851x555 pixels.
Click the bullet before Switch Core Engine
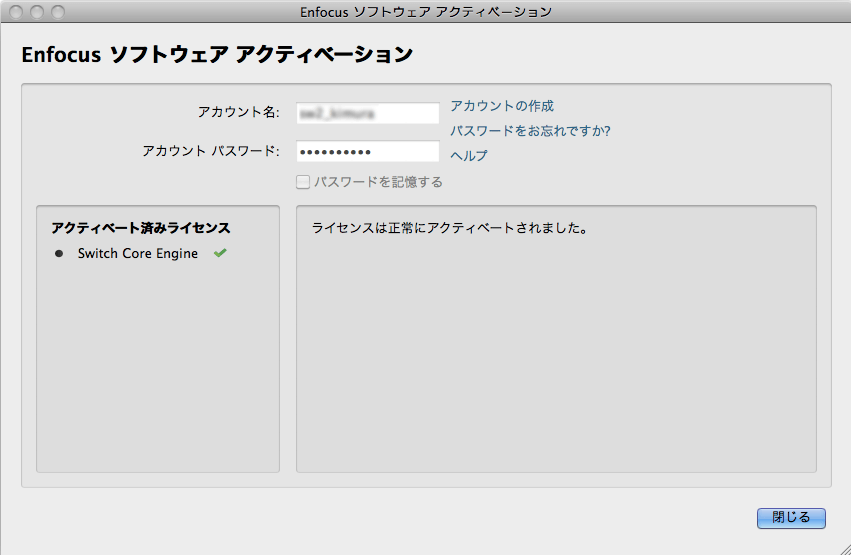59,253
